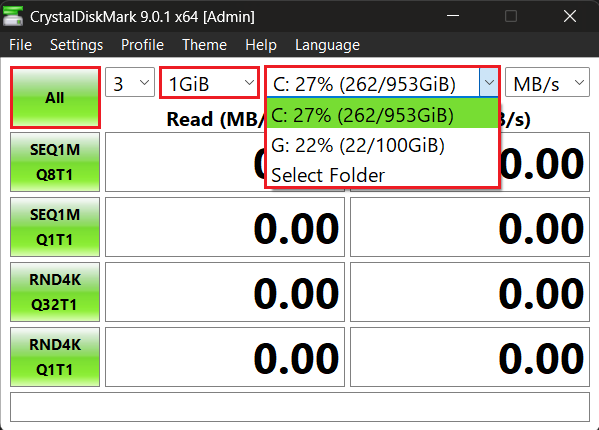Screen dimensions: 599x430
Task: Run the SEQ1M Q1T1 test
Action: click(x=55, y=227)
